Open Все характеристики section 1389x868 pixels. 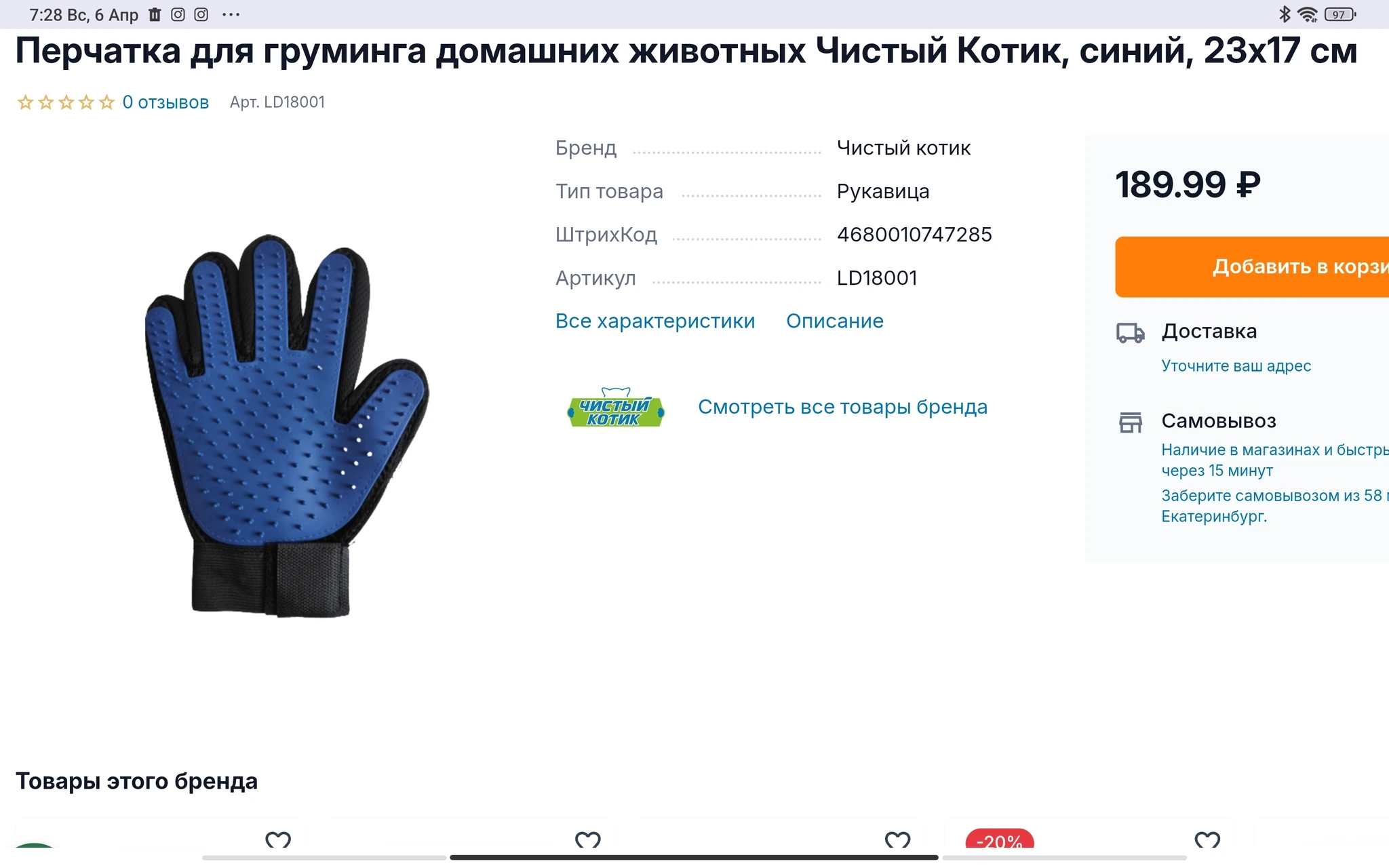click(655, 321)
